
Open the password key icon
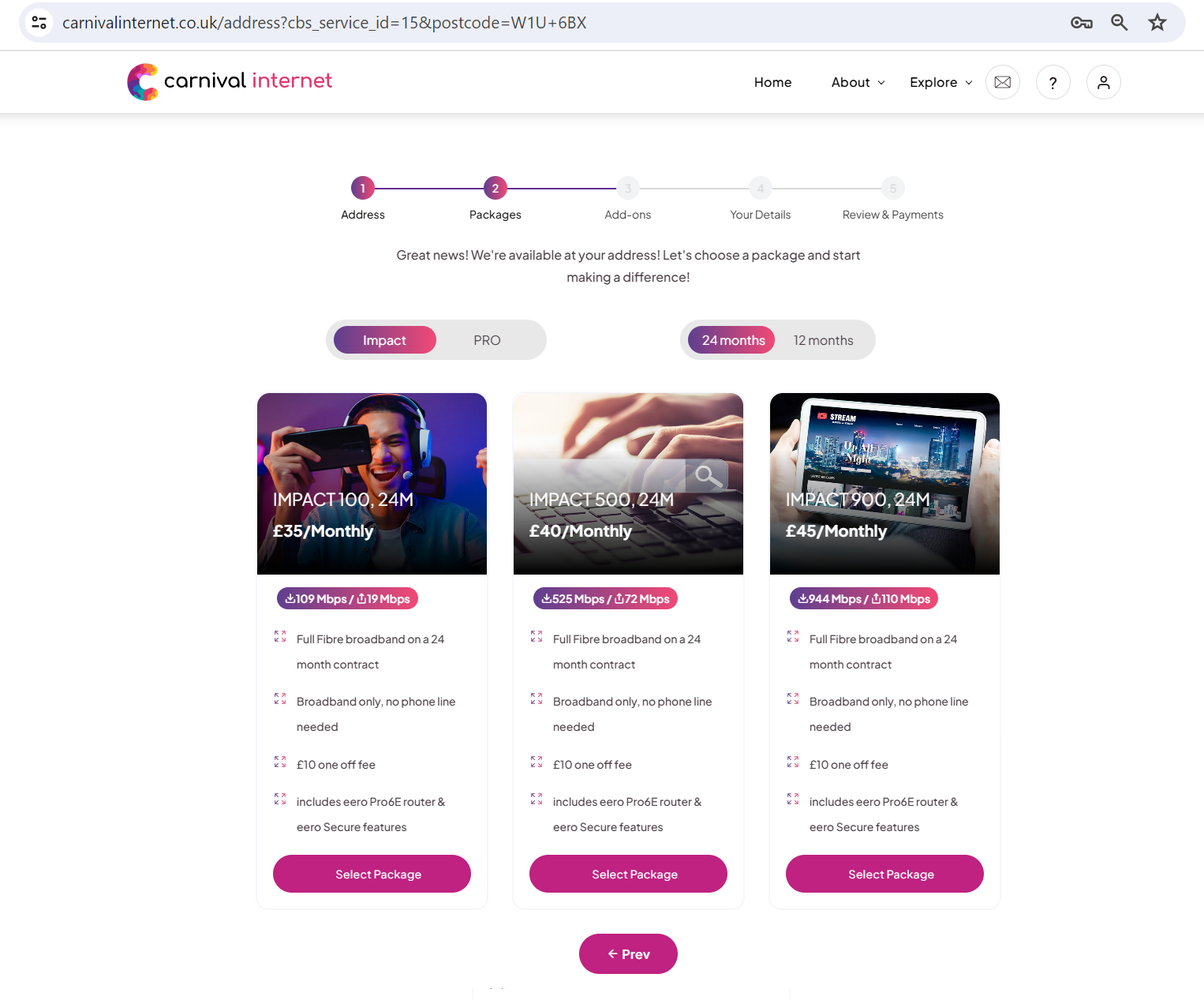(1081, 23)
